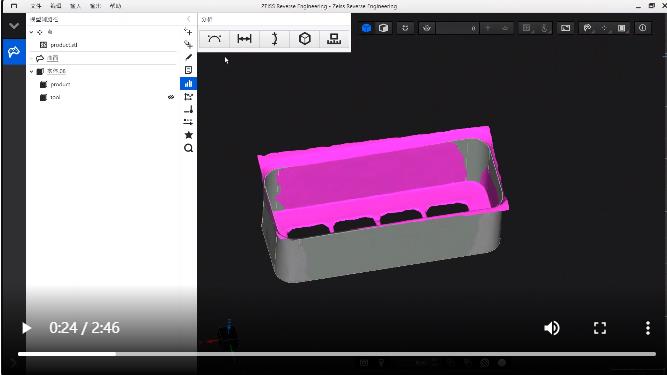Image resolution: width=667 pixels, height=375 pixels.
Task: Open the last menu bar item
Action: click(115, 6)
